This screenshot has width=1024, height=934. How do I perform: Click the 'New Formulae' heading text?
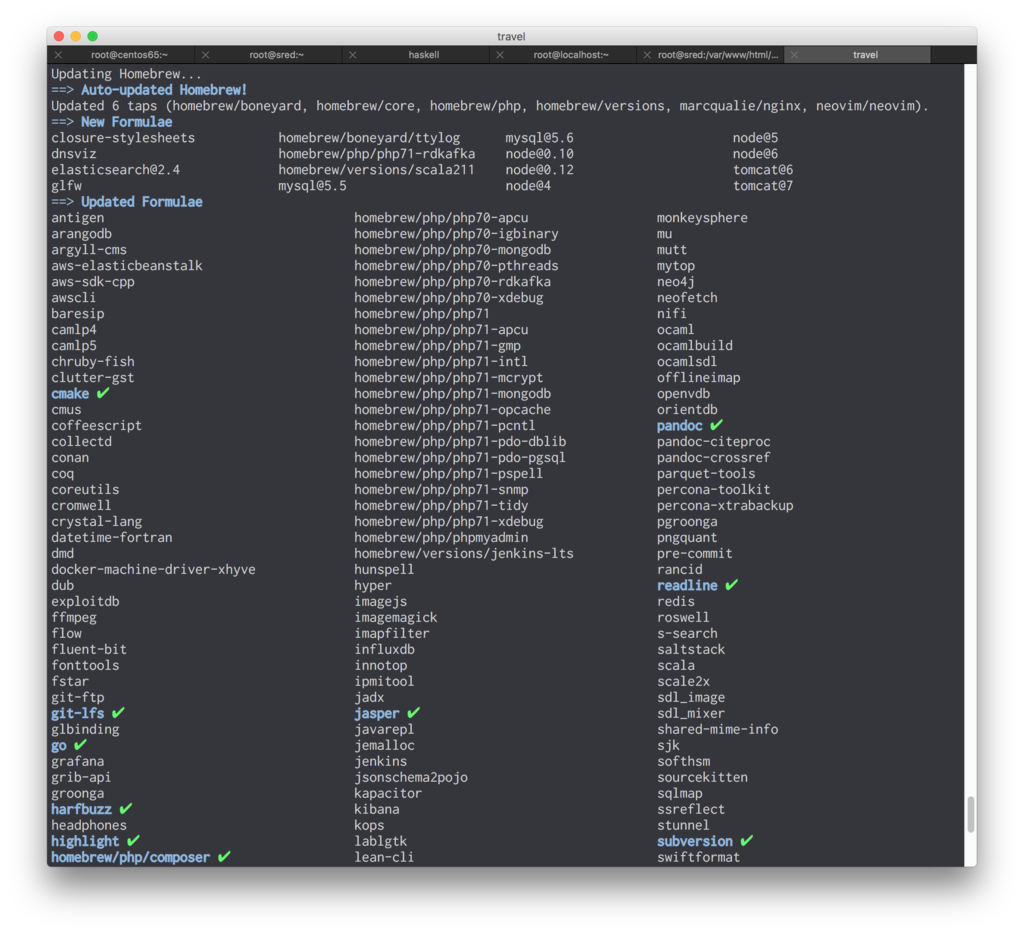click(x=127, y=121)
